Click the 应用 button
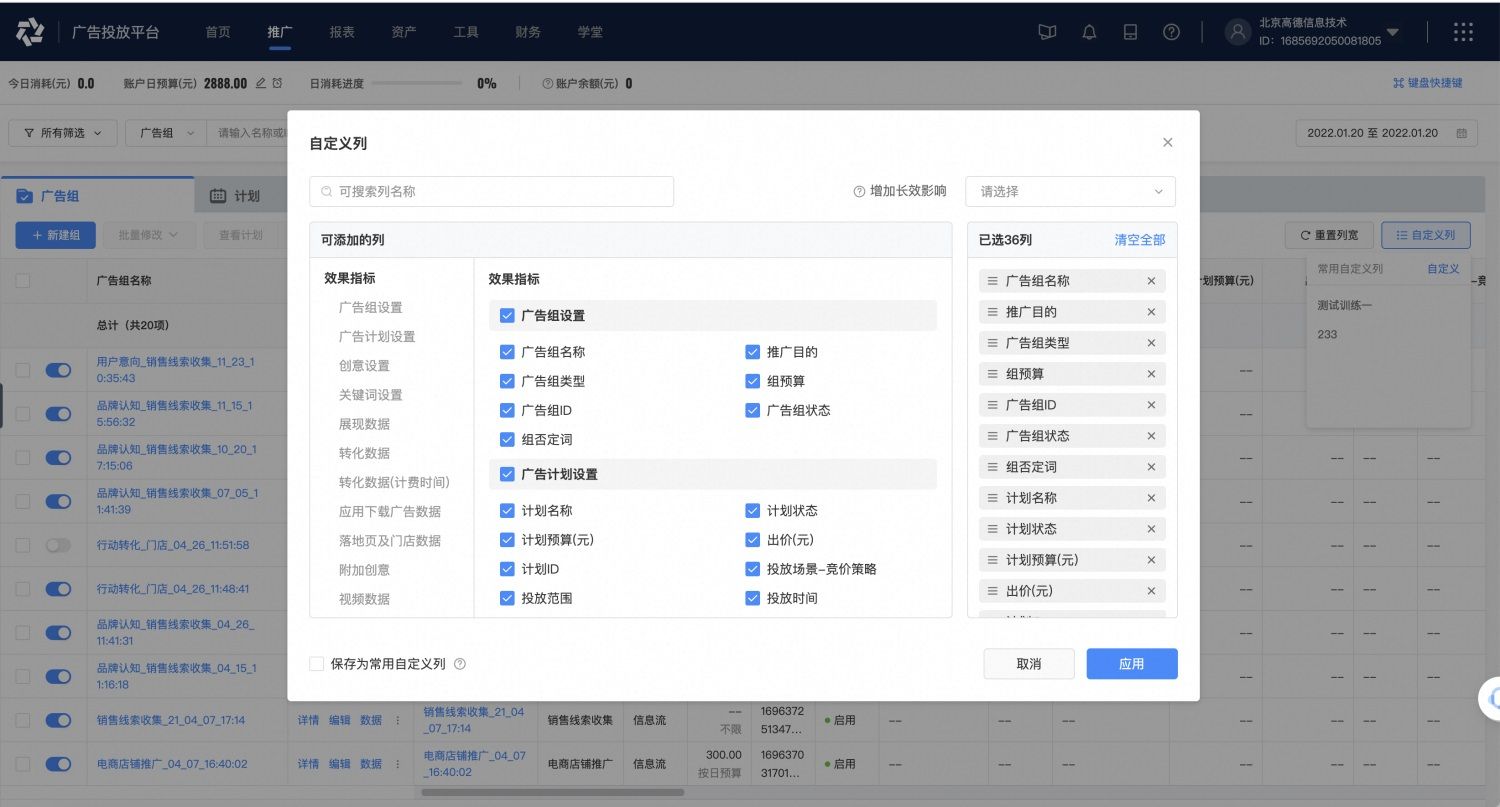This screenshot has width=1500, height=807. pyautogui.click(x=1132, y=664)
